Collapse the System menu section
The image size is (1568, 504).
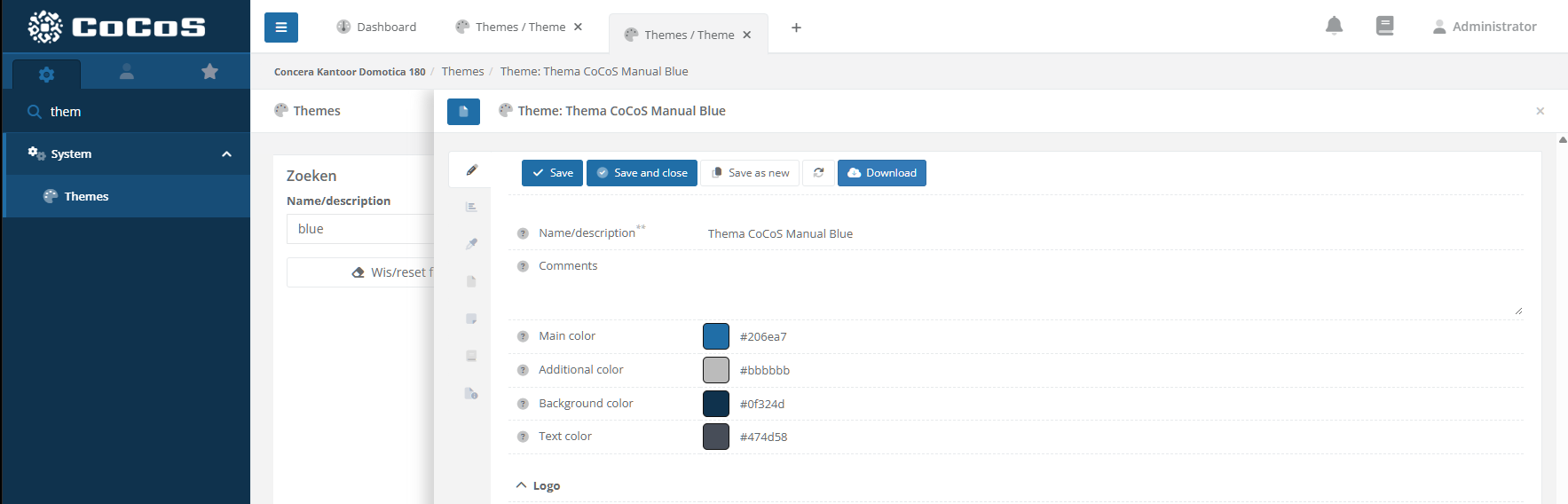226,154
